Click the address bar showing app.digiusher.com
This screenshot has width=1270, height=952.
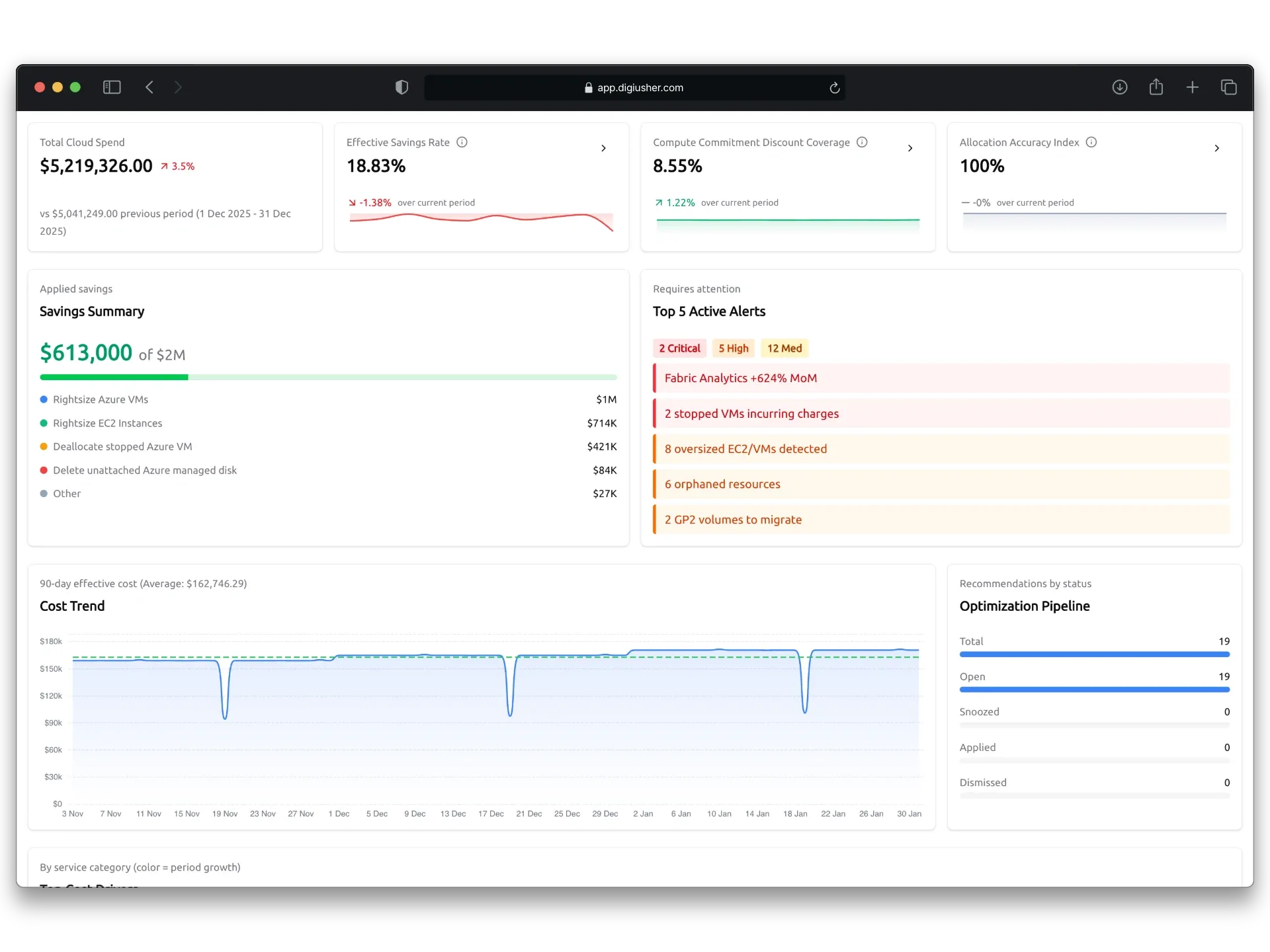[634, 87]
